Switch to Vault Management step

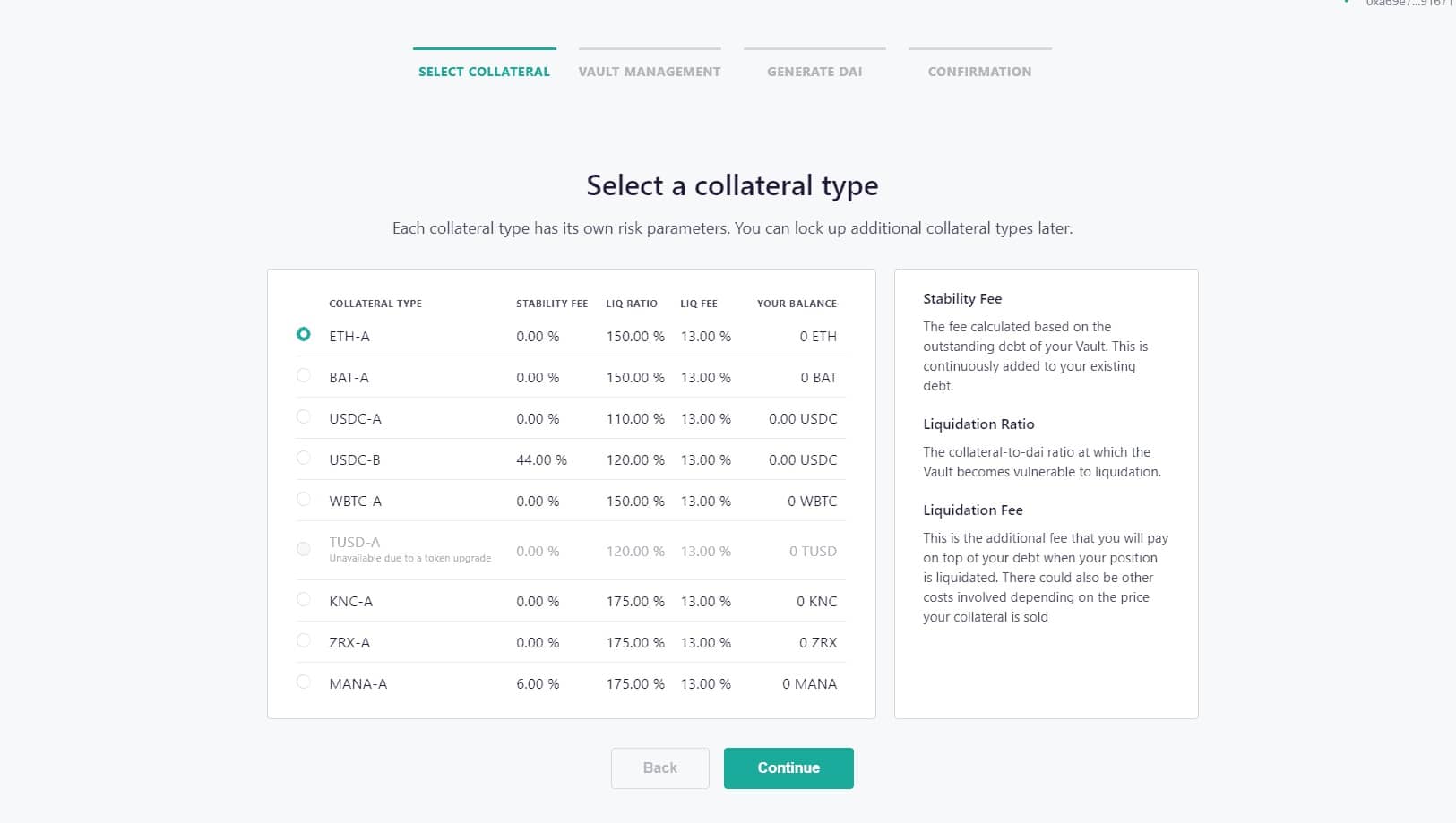click(650, 72)
